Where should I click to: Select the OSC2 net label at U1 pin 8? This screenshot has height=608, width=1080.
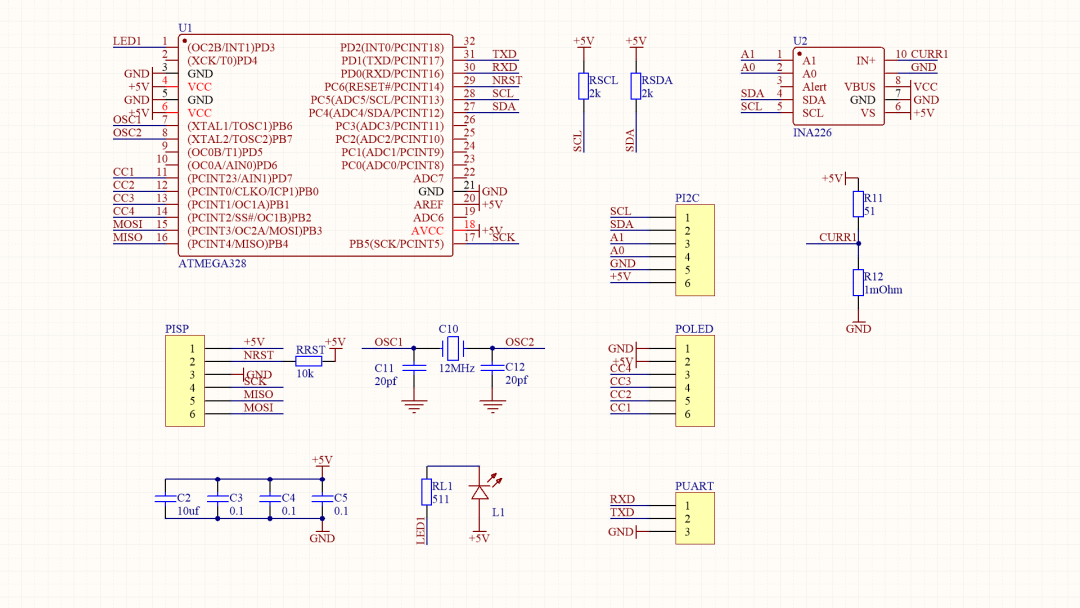click(127, 132)
